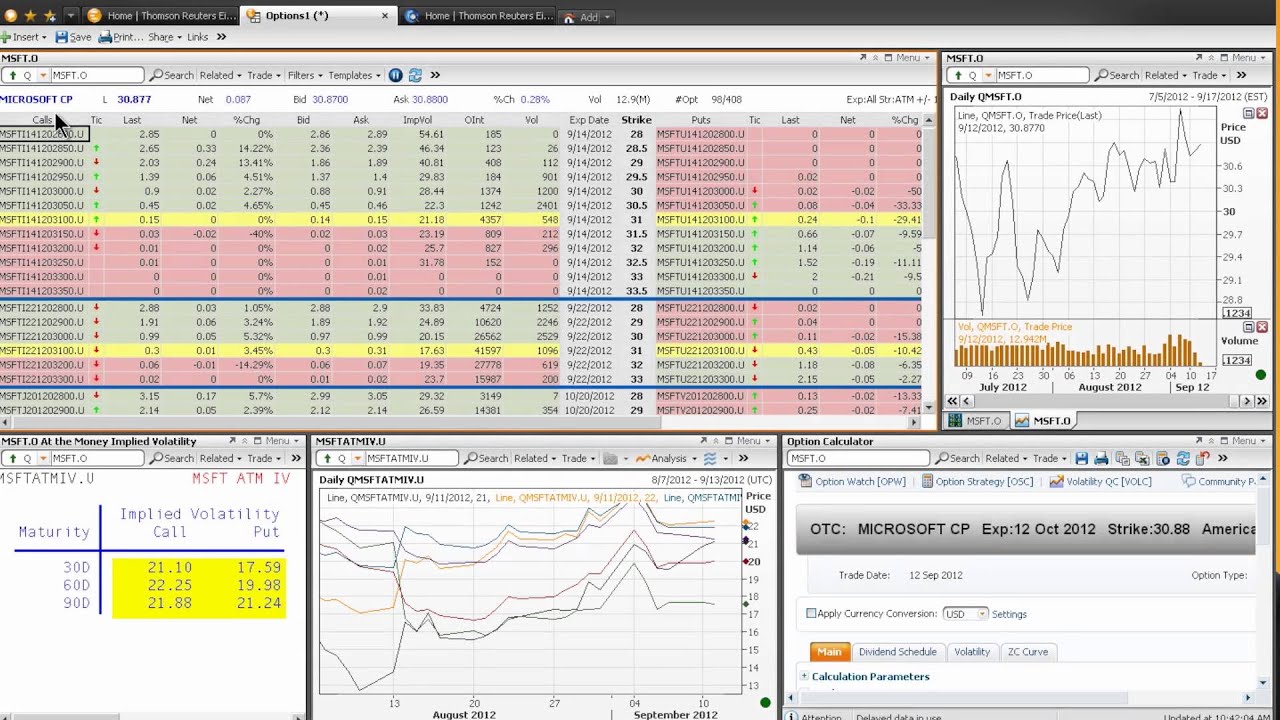Switch to the ZC Curve tab
The height and width of the screenshot is (720, 1280).
tap(1027, 651)
